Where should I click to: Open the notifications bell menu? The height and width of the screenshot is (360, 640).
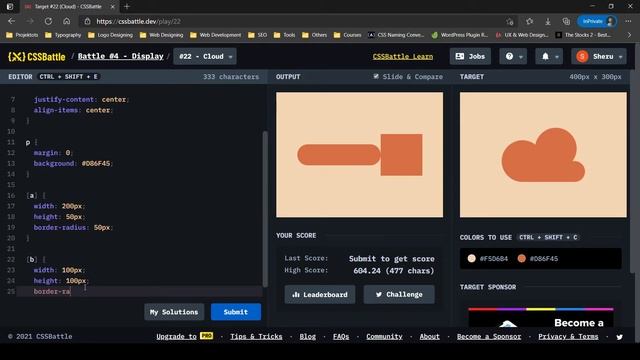(x=549, y=56)
